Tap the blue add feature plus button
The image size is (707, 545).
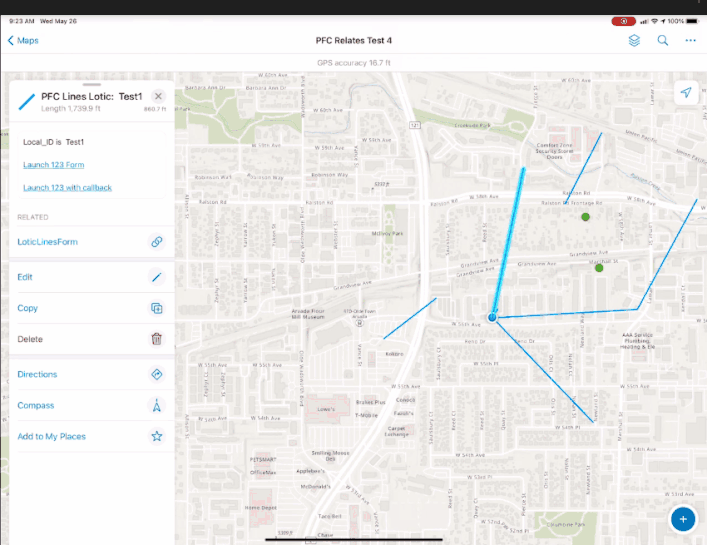(x=683, y=519)
